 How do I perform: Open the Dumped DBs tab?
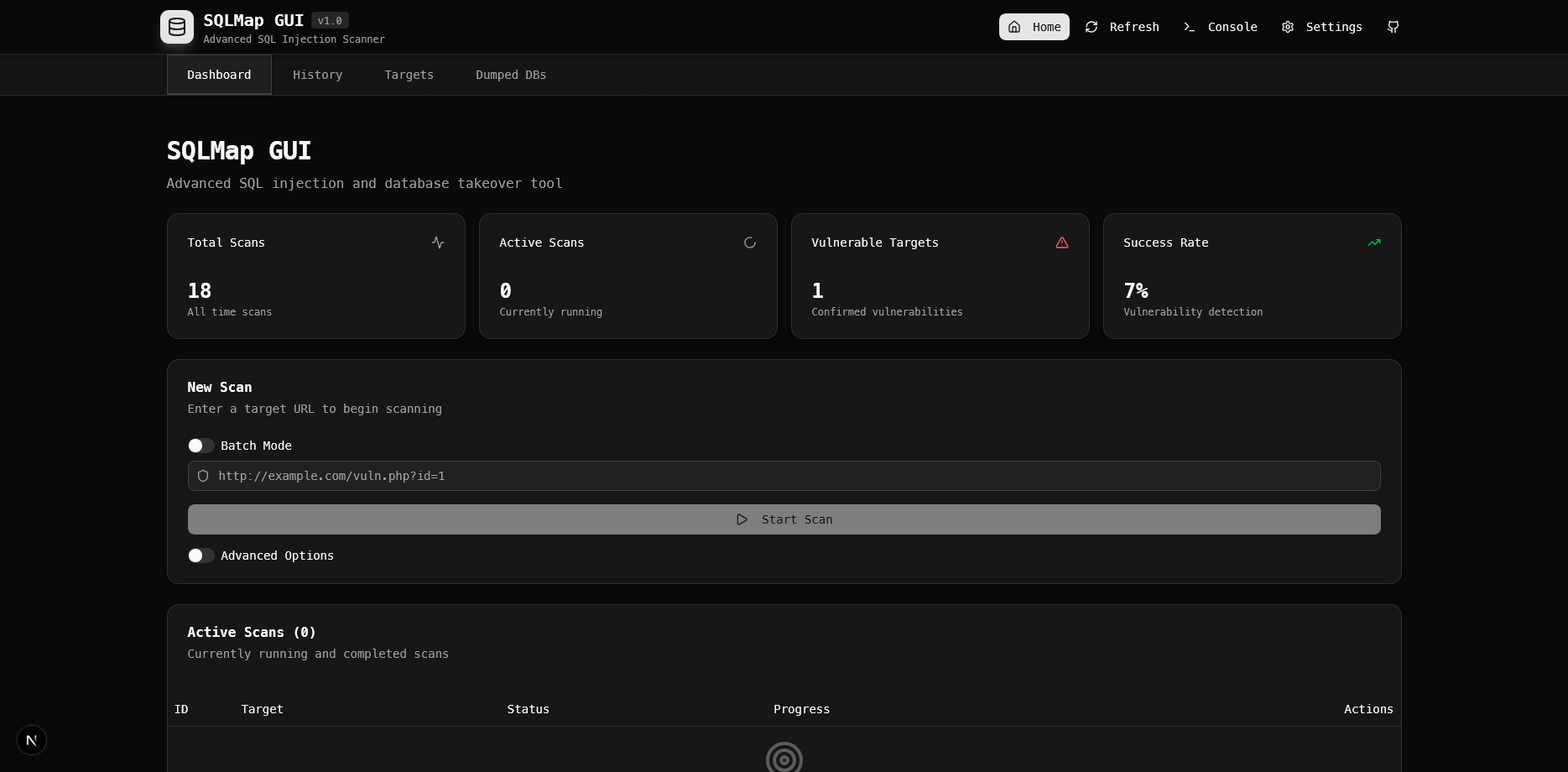pyautogui.click(x=511, y=75)
